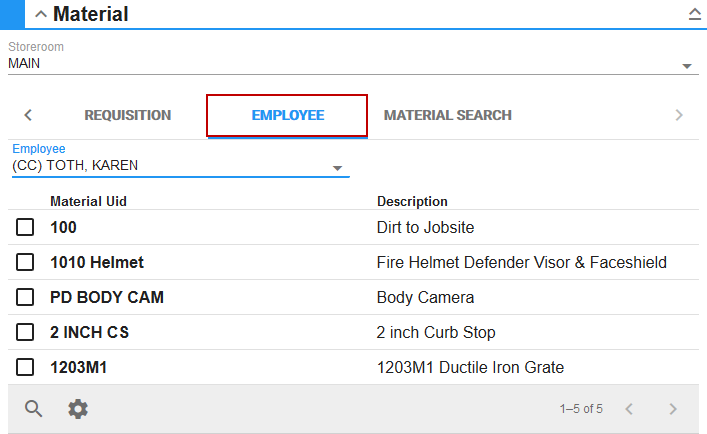Expand the Employee dropdown list

(x=337, y=168)
